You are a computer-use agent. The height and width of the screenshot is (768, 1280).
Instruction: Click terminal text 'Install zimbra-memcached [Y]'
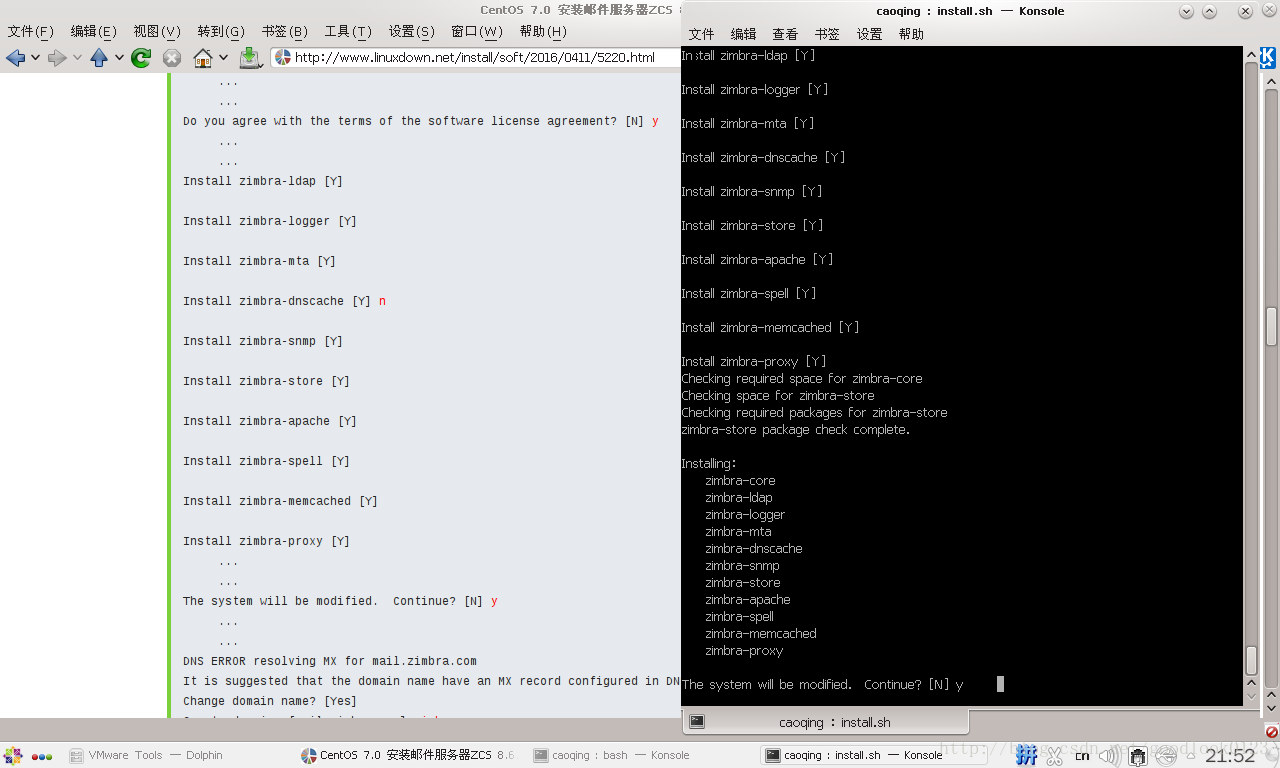point(770,328)
